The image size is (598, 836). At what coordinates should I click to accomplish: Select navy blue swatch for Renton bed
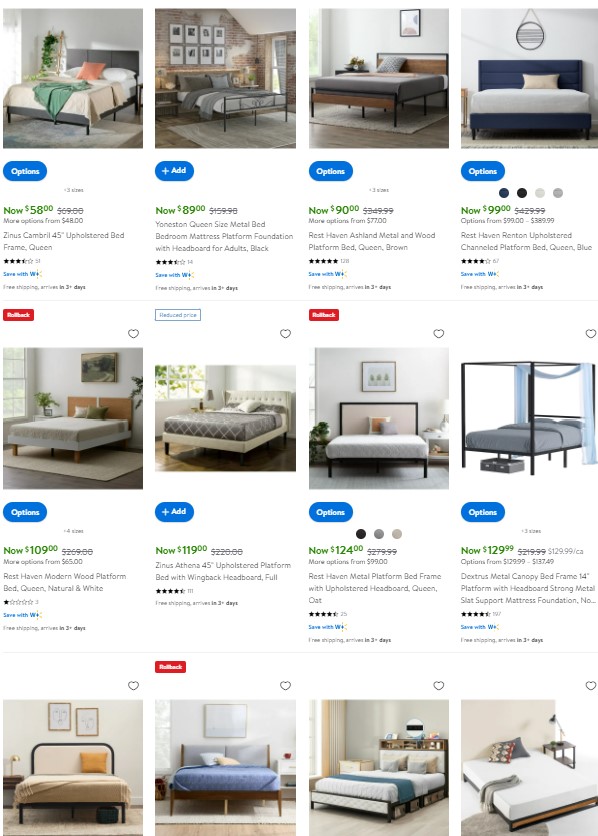(504, 193)
